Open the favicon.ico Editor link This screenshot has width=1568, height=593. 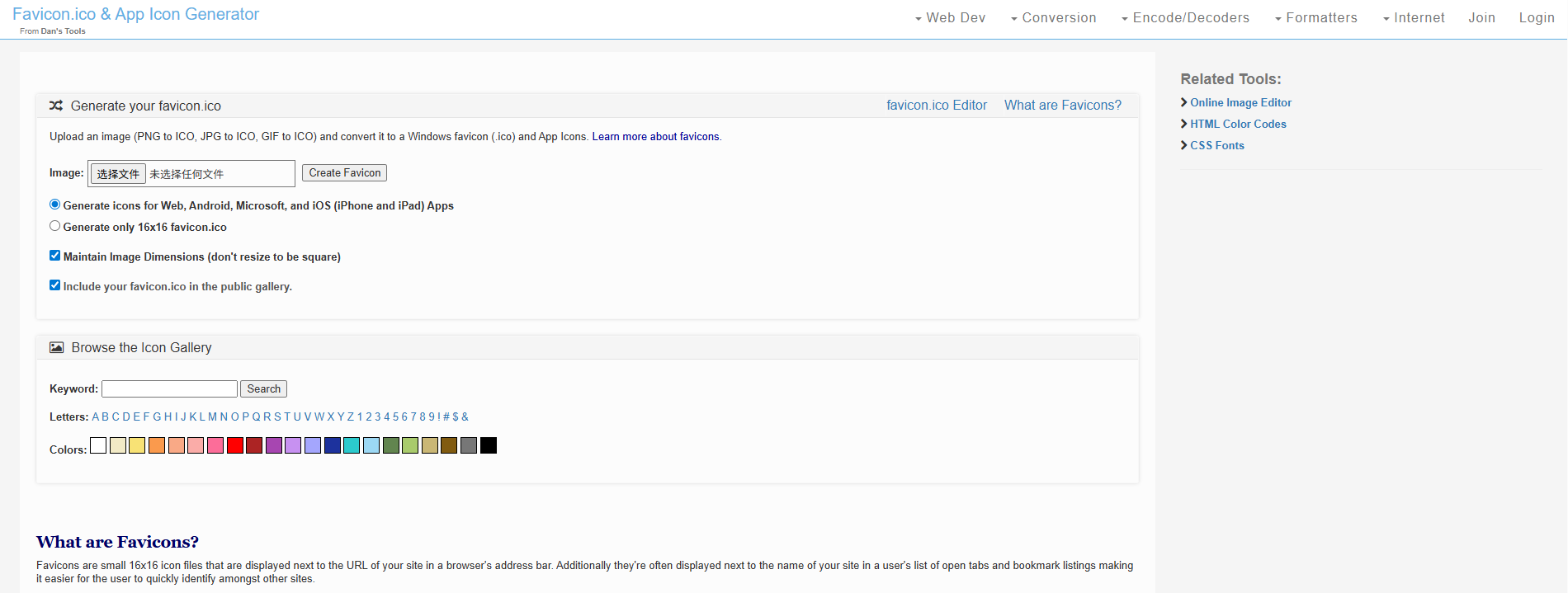[937, 106]
